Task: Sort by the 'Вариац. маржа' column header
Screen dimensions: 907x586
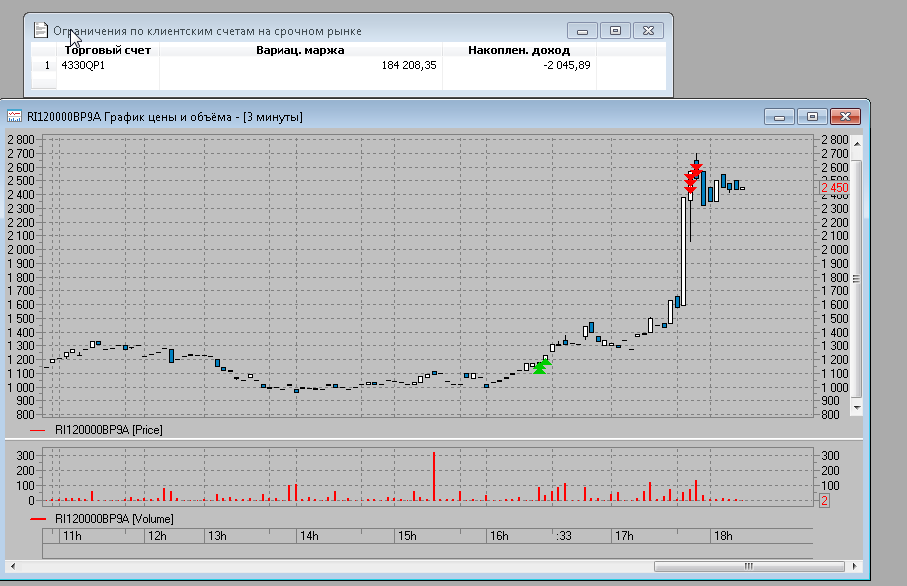Action: pos(300,50)
